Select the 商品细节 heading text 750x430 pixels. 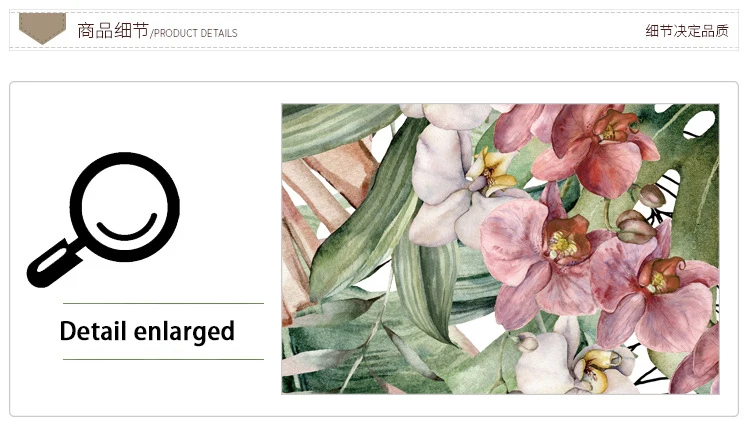click(x=113, y=30)
